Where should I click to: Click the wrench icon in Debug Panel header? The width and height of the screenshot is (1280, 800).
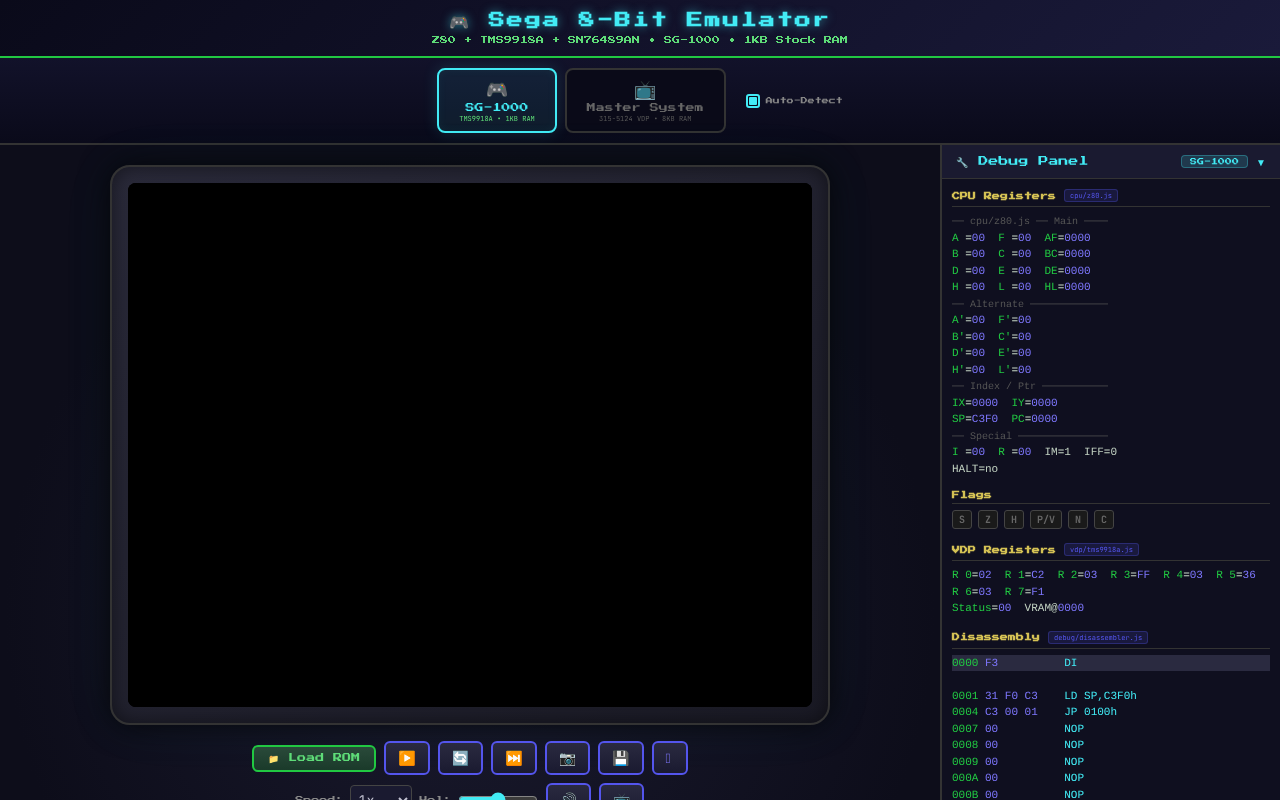click(962, 162)
